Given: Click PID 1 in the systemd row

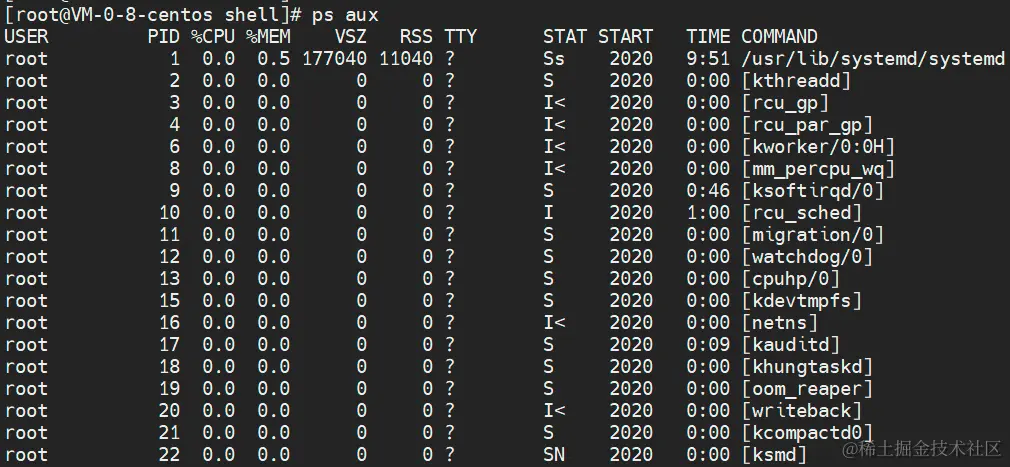Looking at the screenshot, I should coord(175,59).
